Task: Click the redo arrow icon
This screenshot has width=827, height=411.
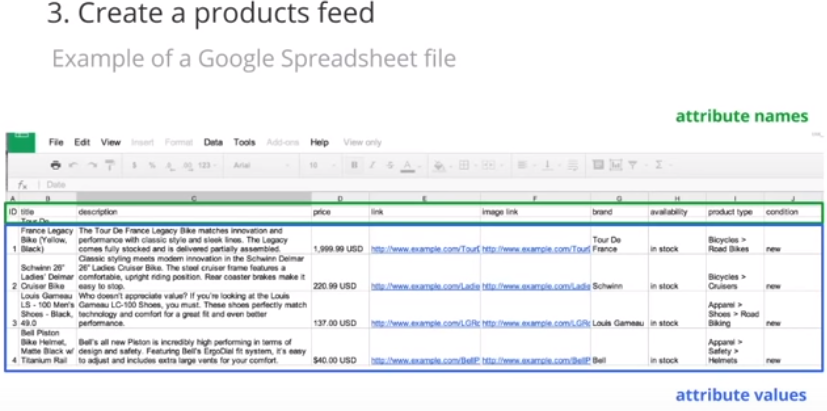Action: point(91,165)
